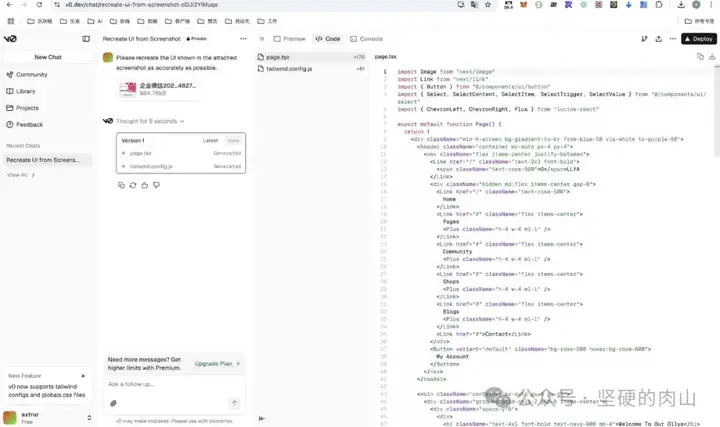This screenshot has width=720, height=427.
Task: Open the more options dots next to Deploy
Action: tap(673, 39)
